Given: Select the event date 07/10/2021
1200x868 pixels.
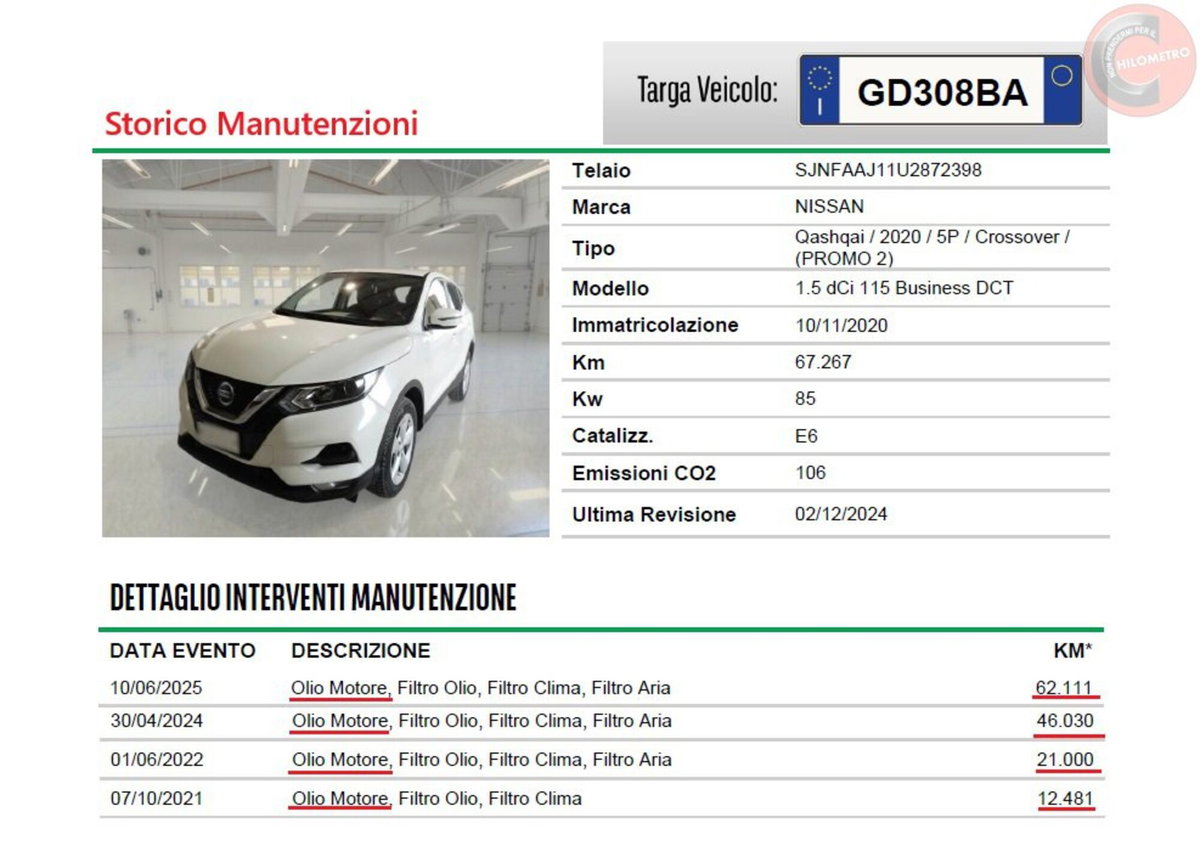Looking at the screenshot, I should click(x=156, y=799).
